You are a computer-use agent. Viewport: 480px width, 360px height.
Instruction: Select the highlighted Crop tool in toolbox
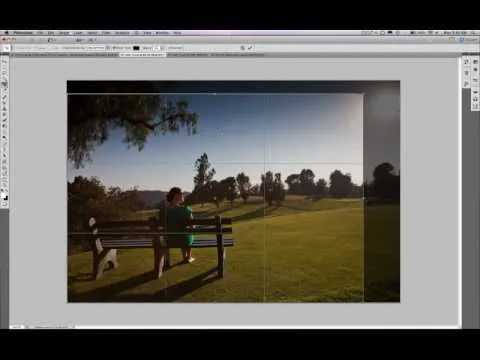4,84
